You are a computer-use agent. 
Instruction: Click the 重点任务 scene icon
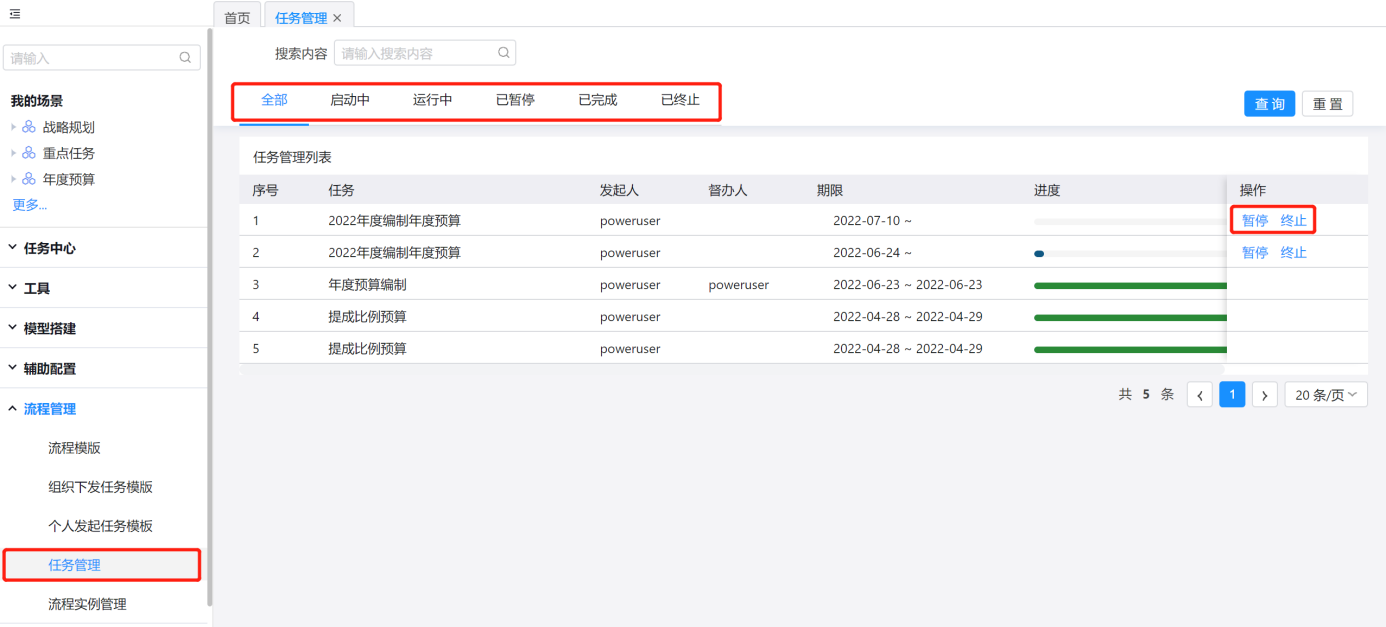(29, 154)
